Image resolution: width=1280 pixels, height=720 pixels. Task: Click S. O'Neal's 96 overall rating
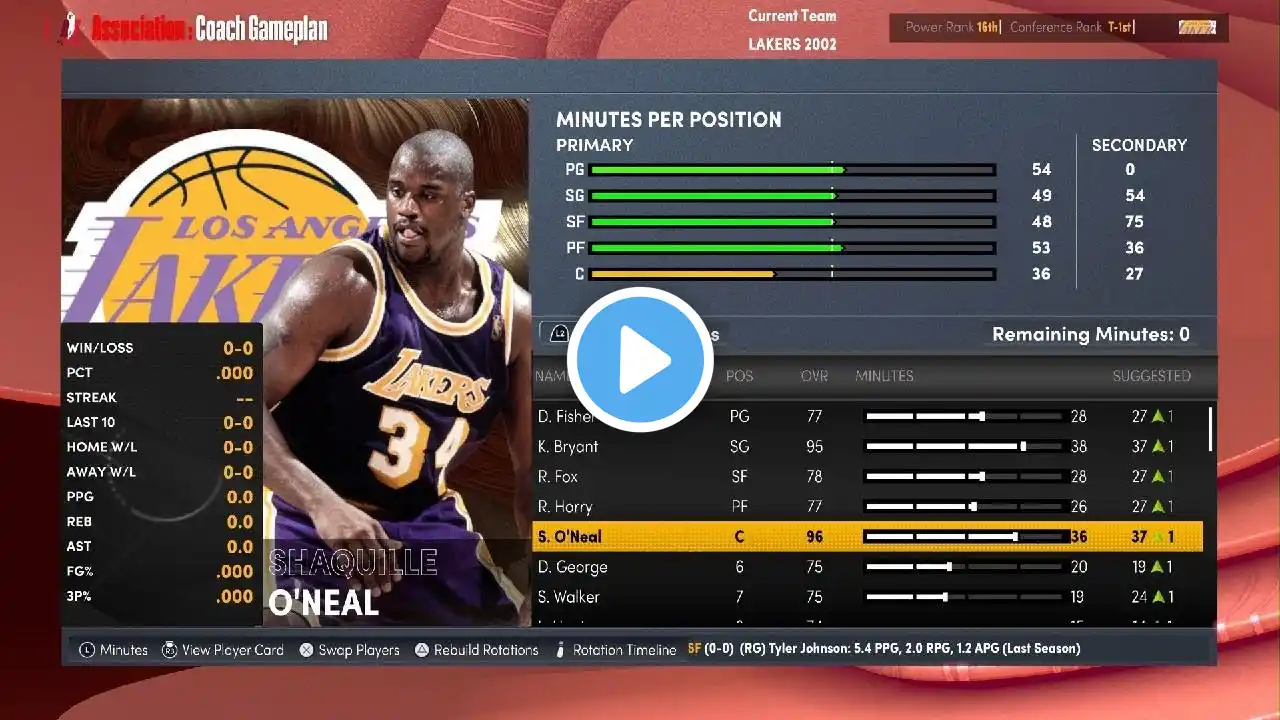coord(815,537)
